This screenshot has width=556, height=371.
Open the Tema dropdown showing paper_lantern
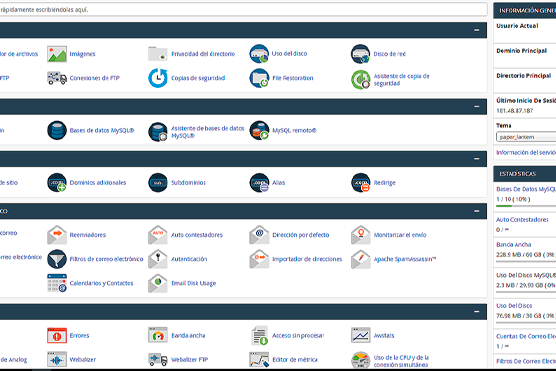(526, 137)
